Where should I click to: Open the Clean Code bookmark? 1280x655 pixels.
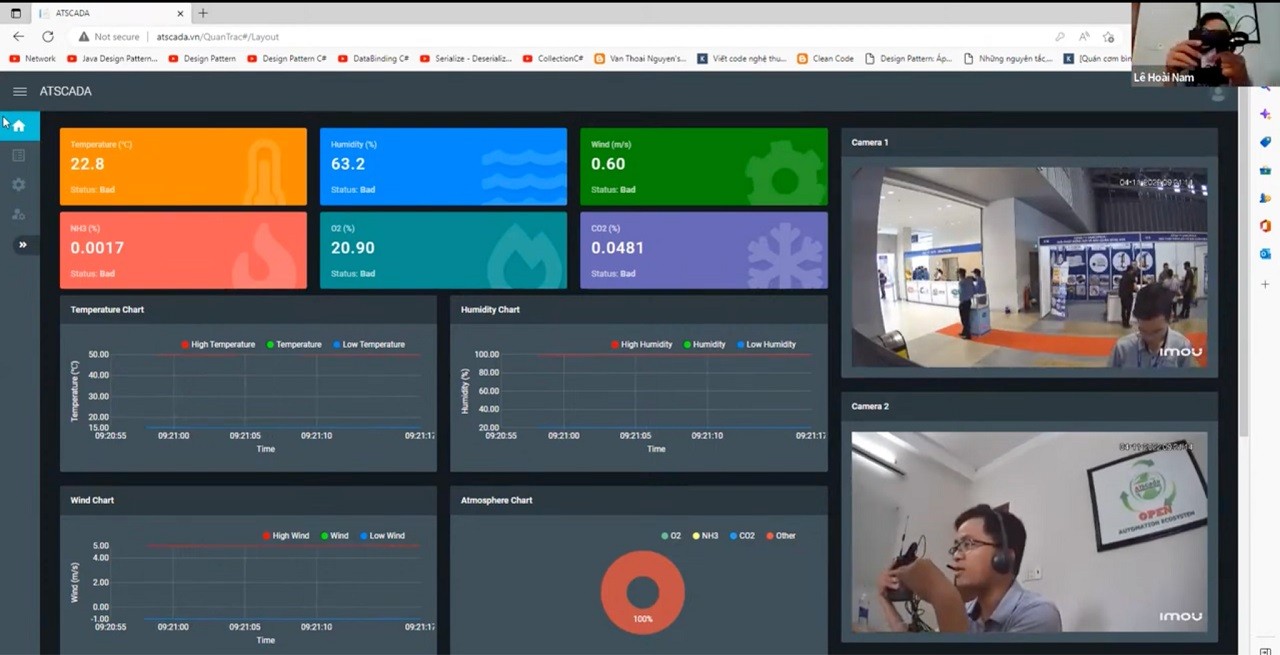[826, 59]
